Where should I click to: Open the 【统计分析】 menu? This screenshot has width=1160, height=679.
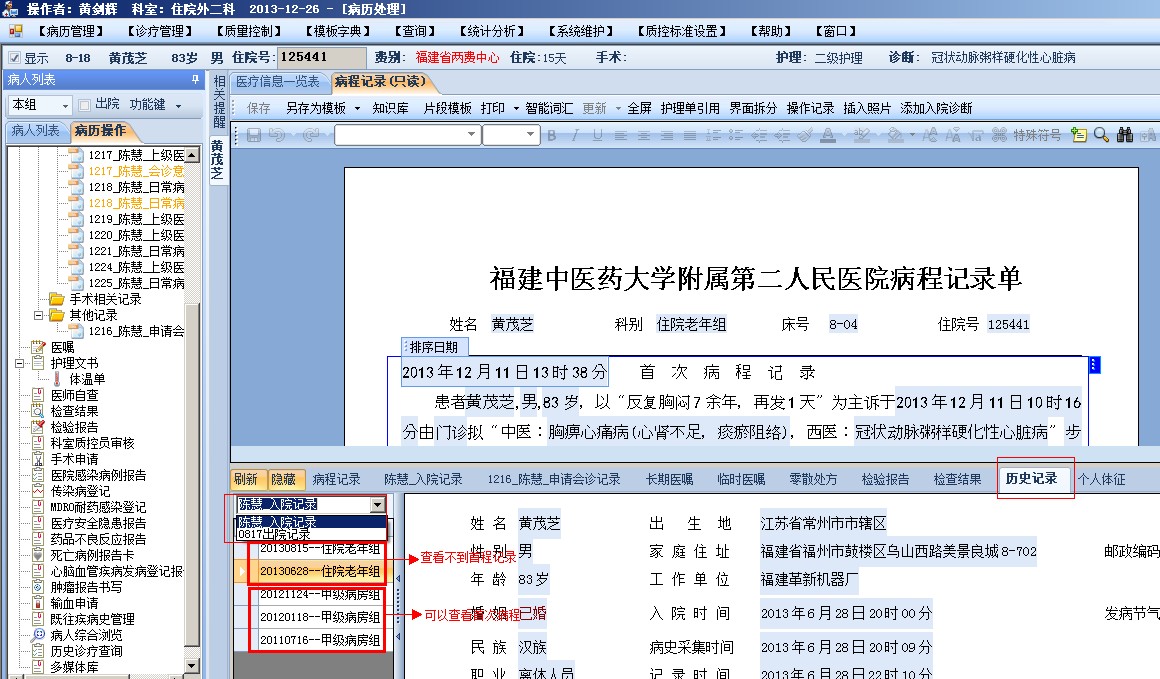tap(491, 31)
